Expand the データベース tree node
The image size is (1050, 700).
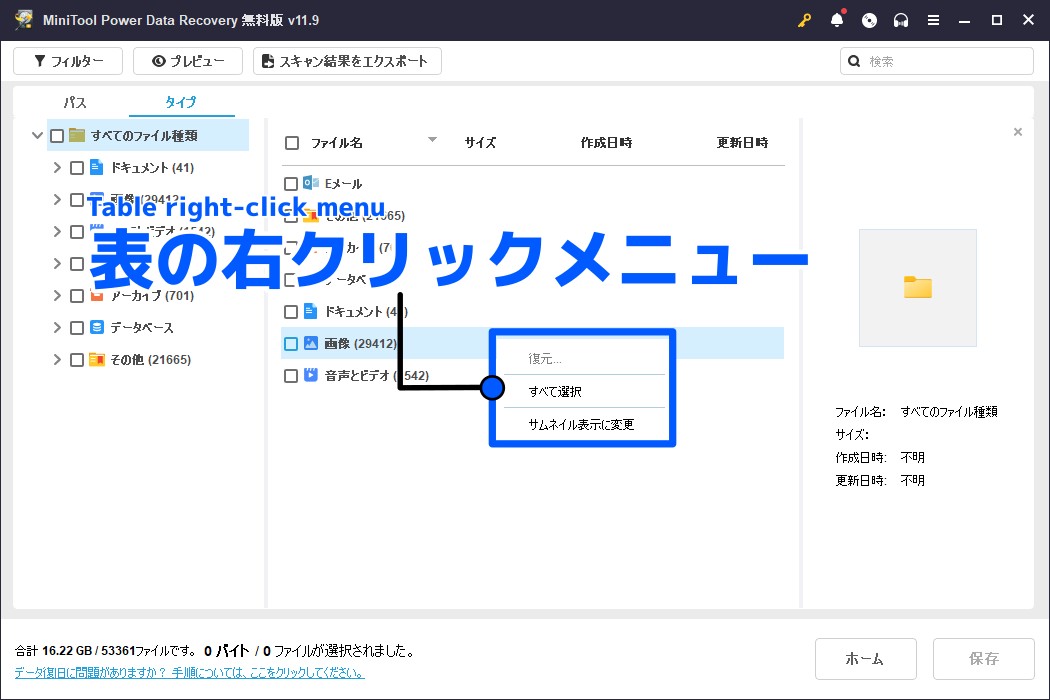[57, 327]
